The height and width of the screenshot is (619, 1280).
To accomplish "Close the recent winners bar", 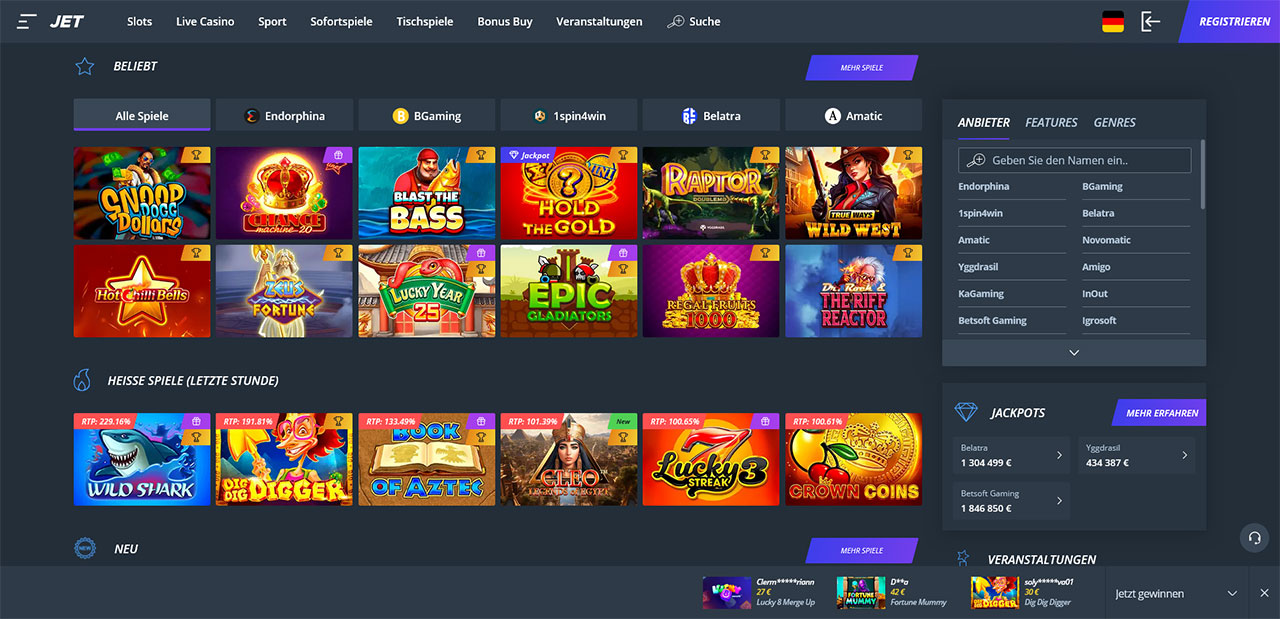I will pos(1264,593).
